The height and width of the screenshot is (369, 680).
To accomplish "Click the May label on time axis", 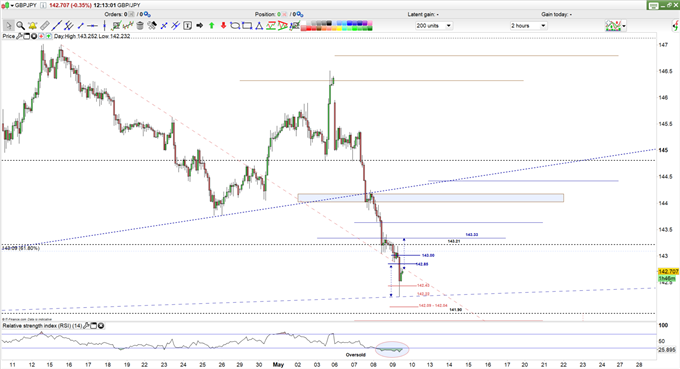I will [278, 365].
